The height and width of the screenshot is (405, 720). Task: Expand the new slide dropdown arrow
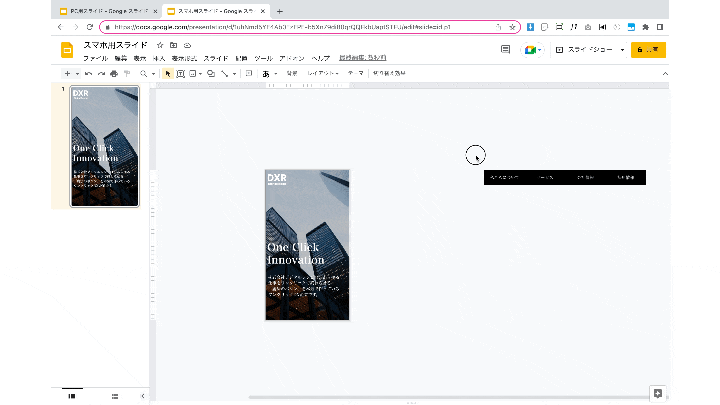pos(78,74)
